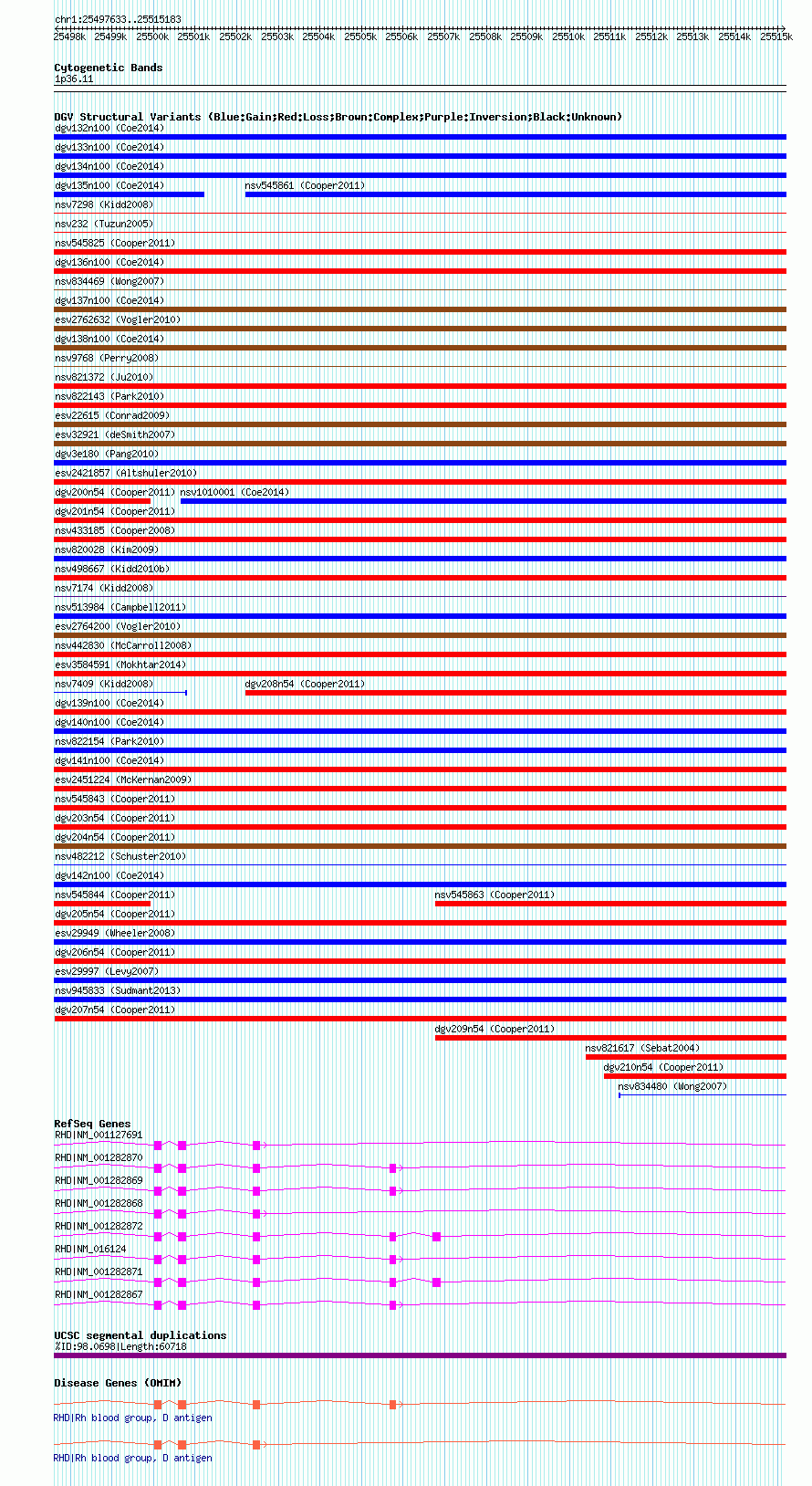Select the DGV Structural Variants track title

(338, 117)
